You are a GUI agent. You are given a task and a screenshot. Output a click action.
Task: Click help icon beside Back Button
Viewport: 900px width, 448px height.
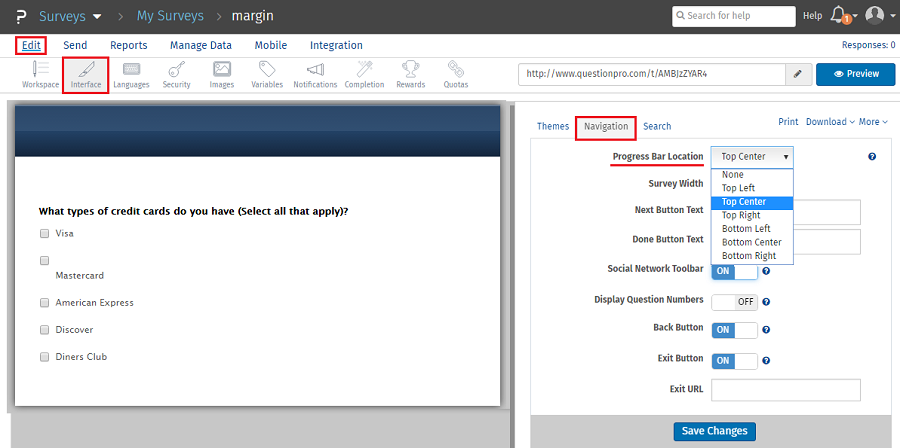[x=766, y=330]
